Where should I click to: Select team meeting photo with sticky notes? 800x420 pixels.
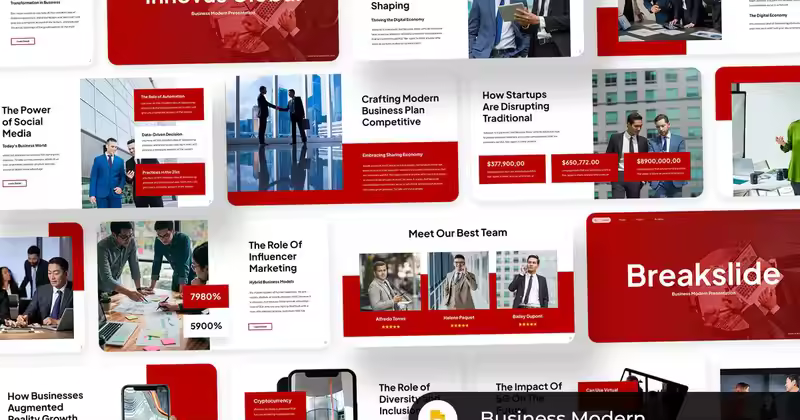[153, 286]
